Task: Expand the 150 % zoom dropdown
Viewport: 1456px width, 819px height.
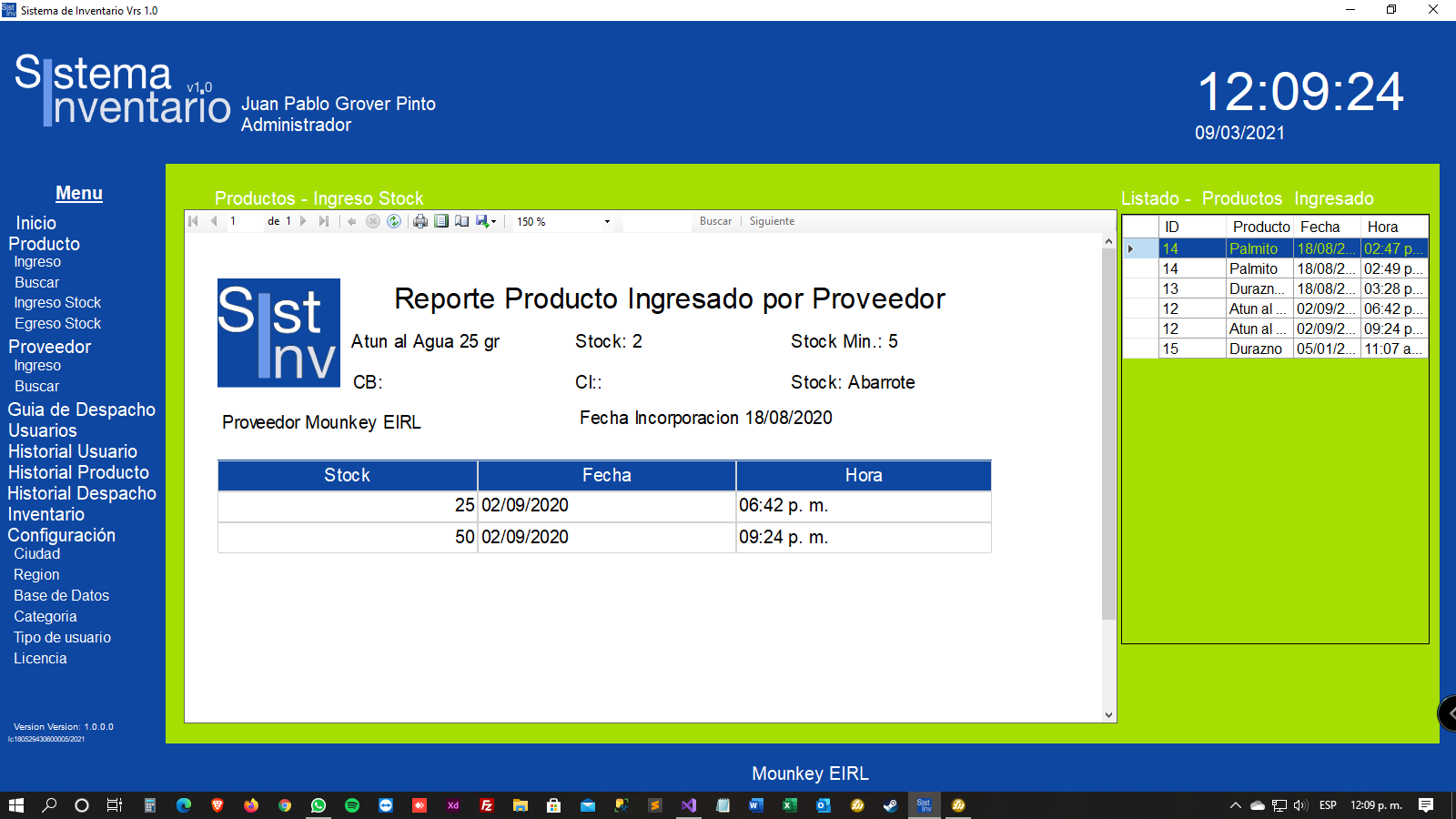Action: coord(607,222)
